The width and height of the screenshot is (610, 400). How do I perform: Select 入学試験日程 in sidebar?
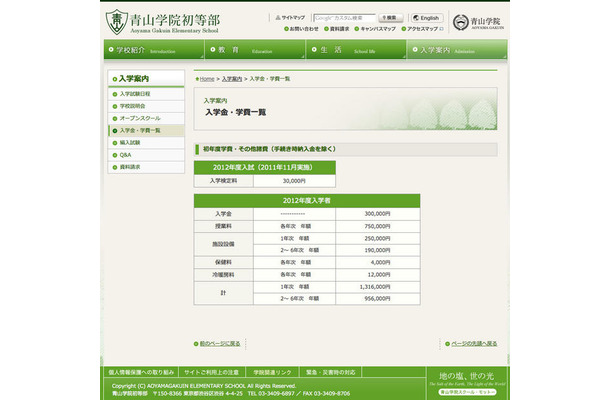(x=146, y=94)
